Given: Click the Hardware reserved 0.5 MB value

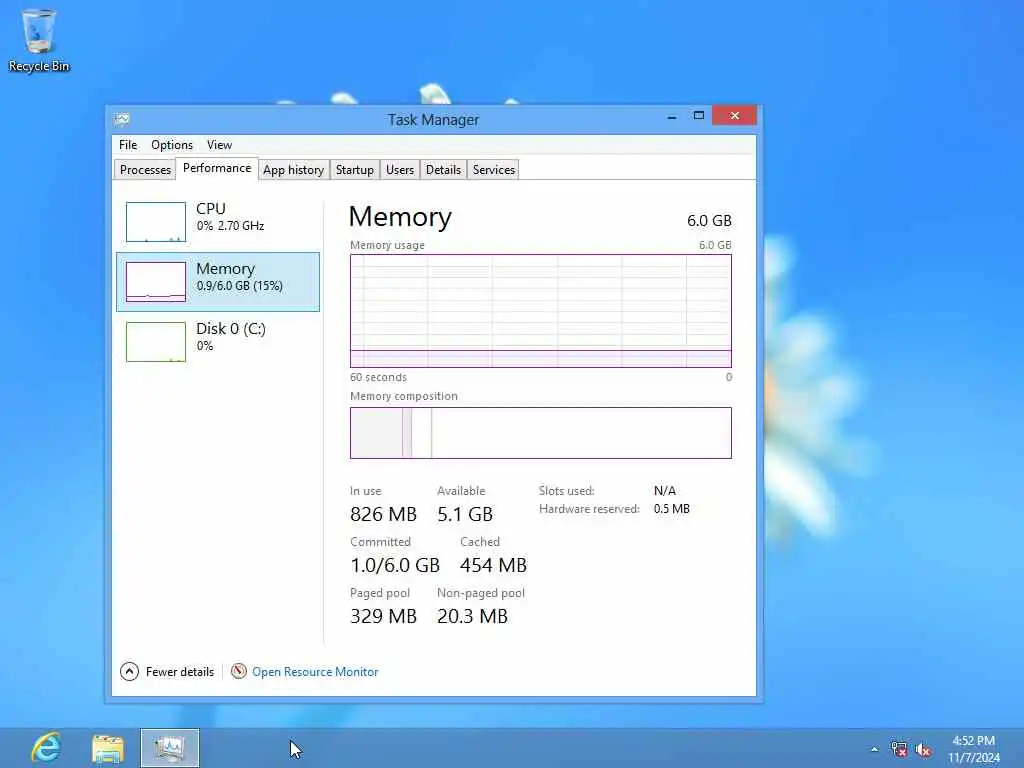Looking at the screenshot, I should pos(671,509).
